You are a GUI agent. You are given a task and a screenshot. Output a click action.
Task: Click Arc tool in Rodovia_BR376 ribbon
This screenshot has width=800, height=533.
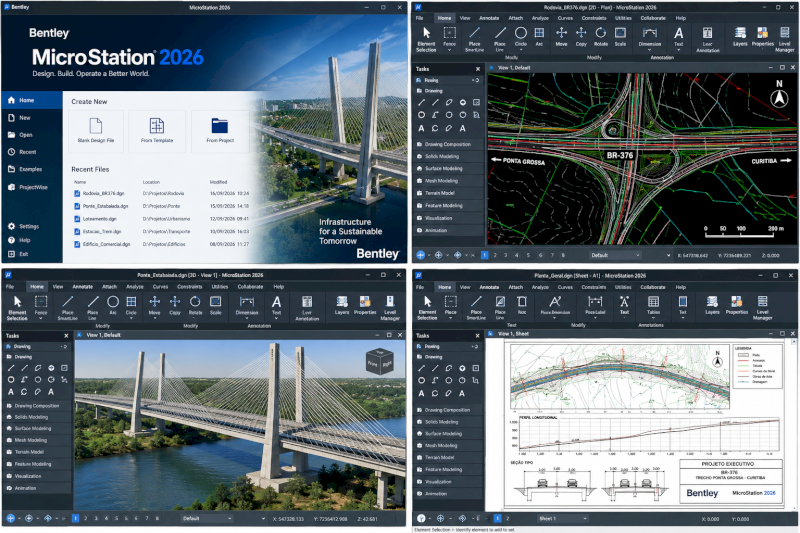(x=539, y=37)
